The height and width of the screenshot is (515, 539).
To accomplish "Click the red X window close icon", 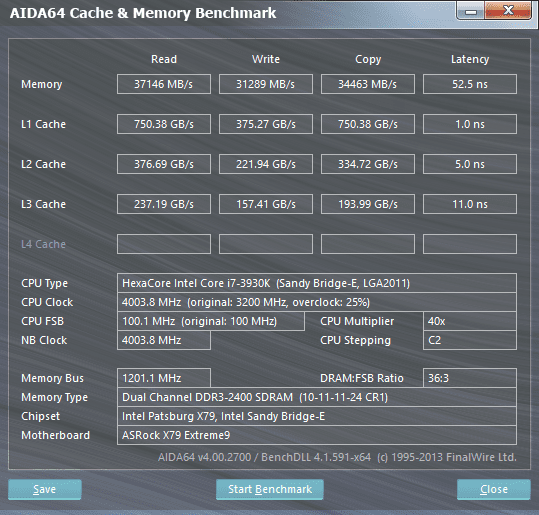I will (x=508, y=11).
